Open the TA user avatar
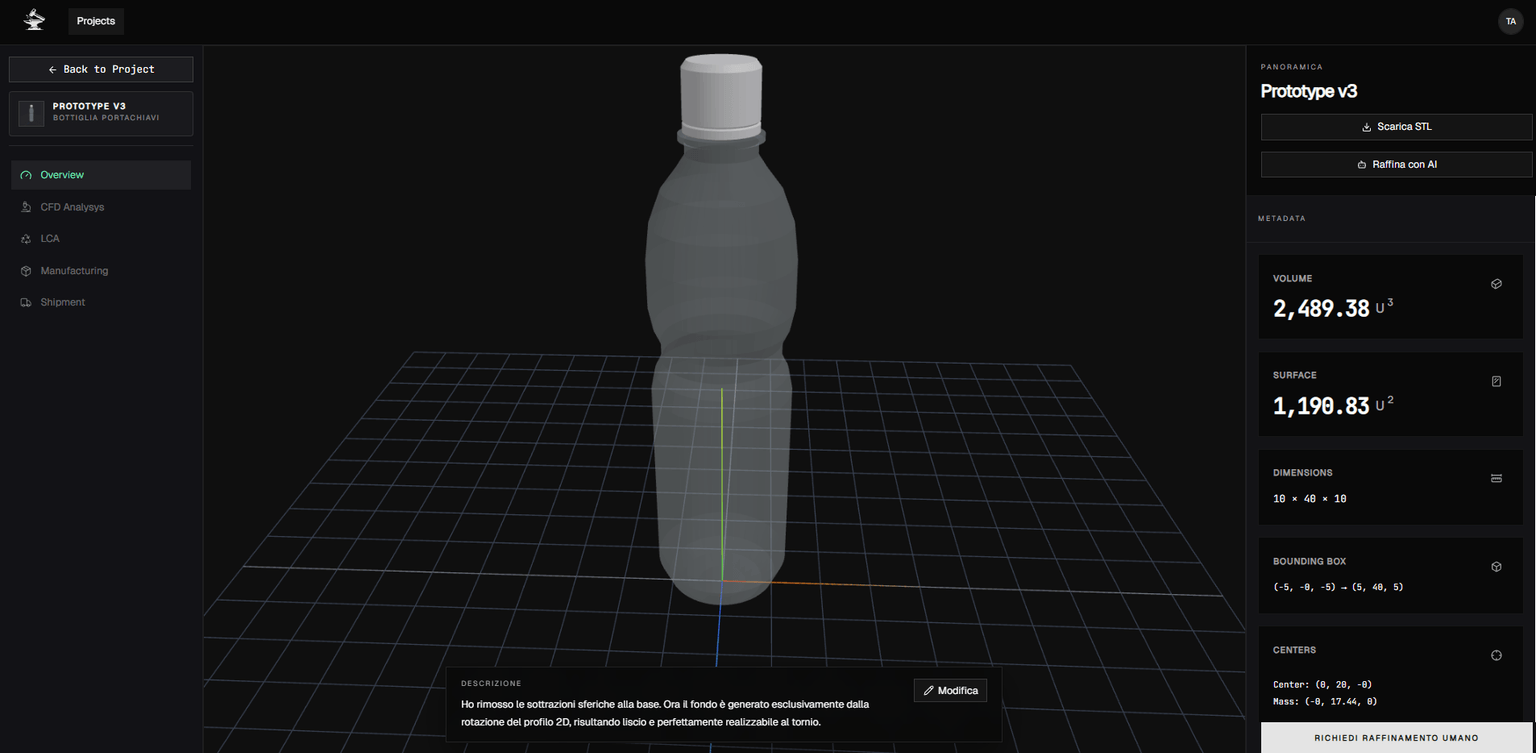Screen dimensions: 1536x753 (1510, 21)
